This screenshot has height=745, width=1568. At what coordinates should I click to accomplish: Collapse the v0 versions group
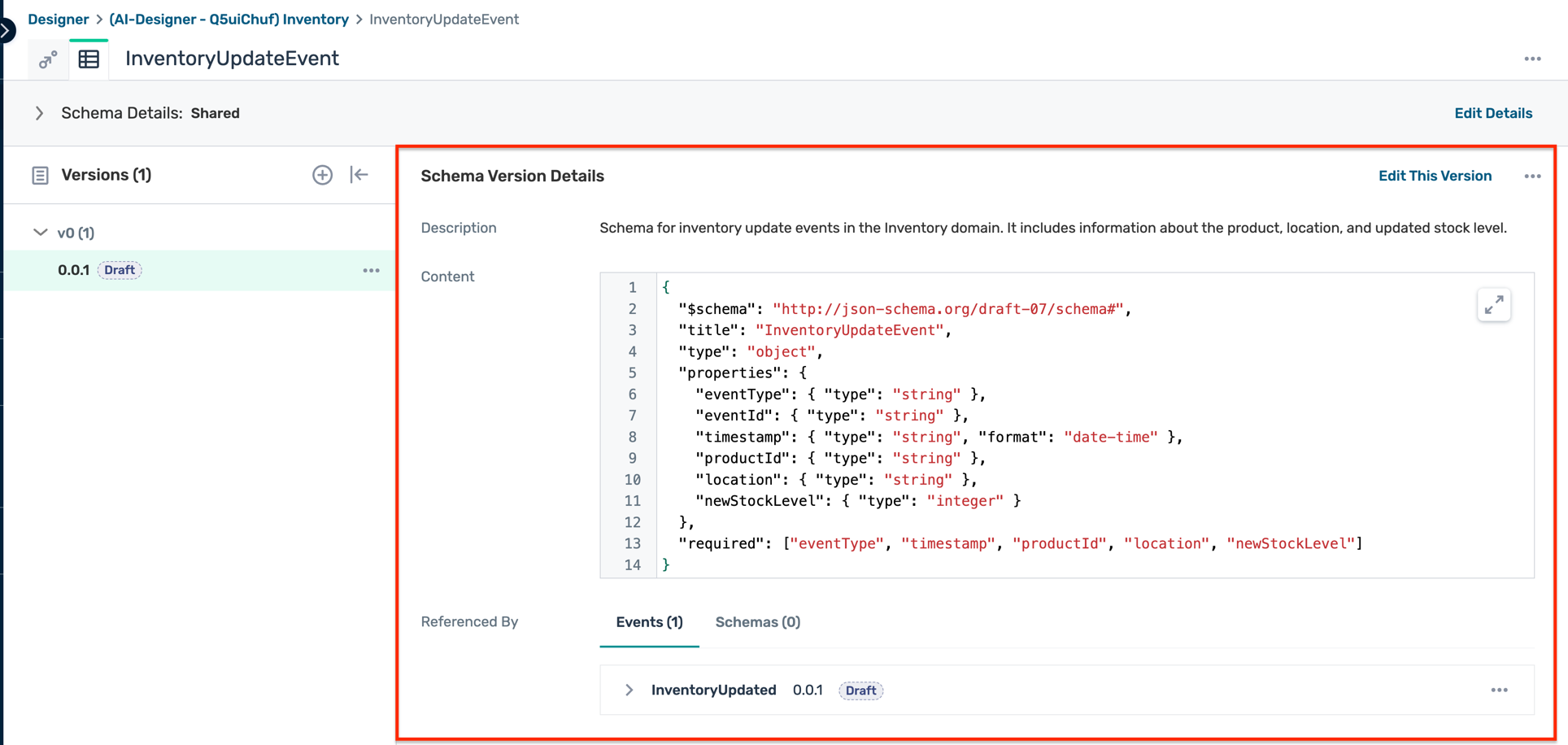click(x=40, y=233)
